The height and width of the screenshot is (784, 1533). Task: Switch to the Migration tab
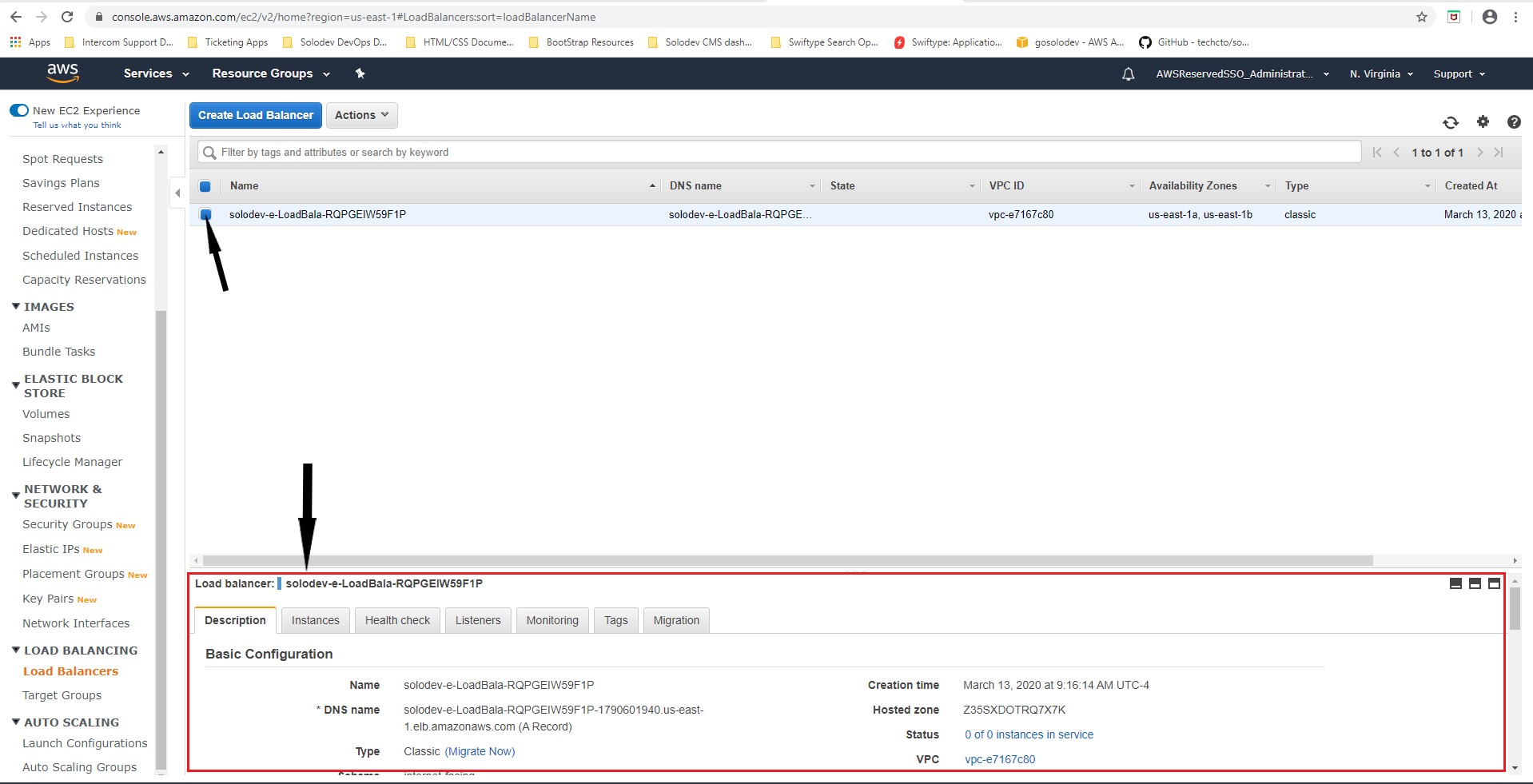click(x=676, y=620)
